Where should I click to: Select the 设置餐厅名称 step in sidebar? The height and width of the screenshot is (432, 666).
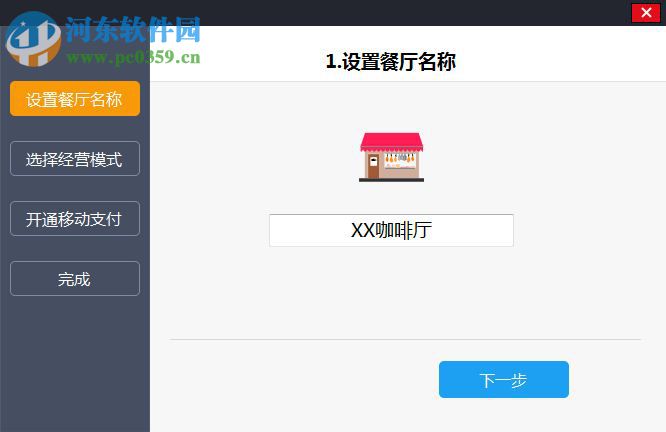coord(75,99)
